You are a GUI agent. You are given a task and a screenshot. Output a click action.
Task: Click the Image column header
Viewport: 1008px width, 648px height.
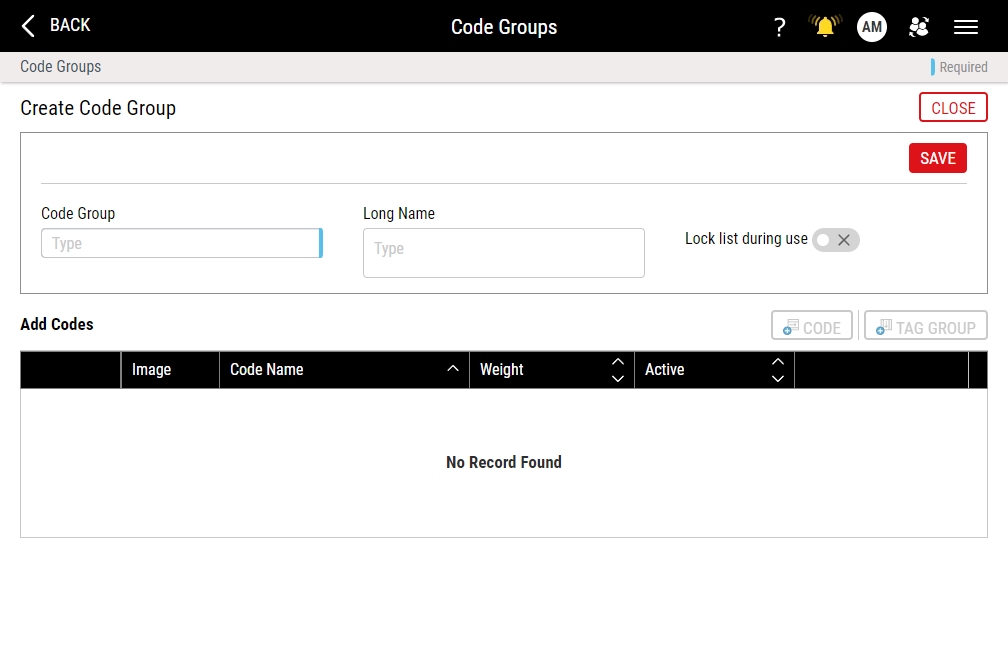[152, 370]
